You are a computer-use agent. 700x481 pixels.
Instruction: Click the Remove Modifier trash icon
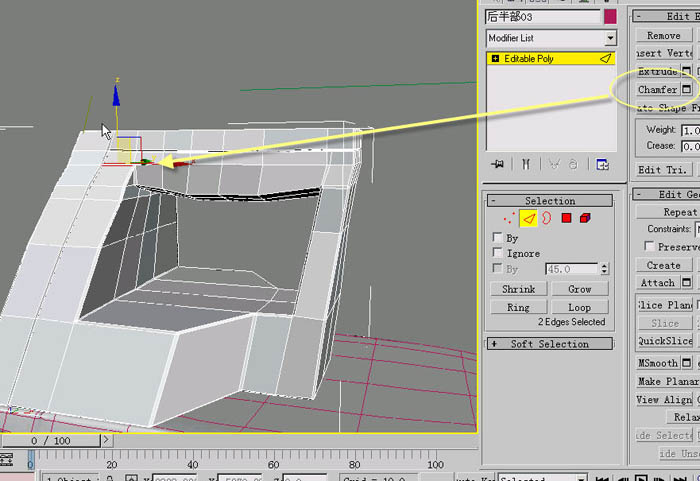click(x=573, y=164)
